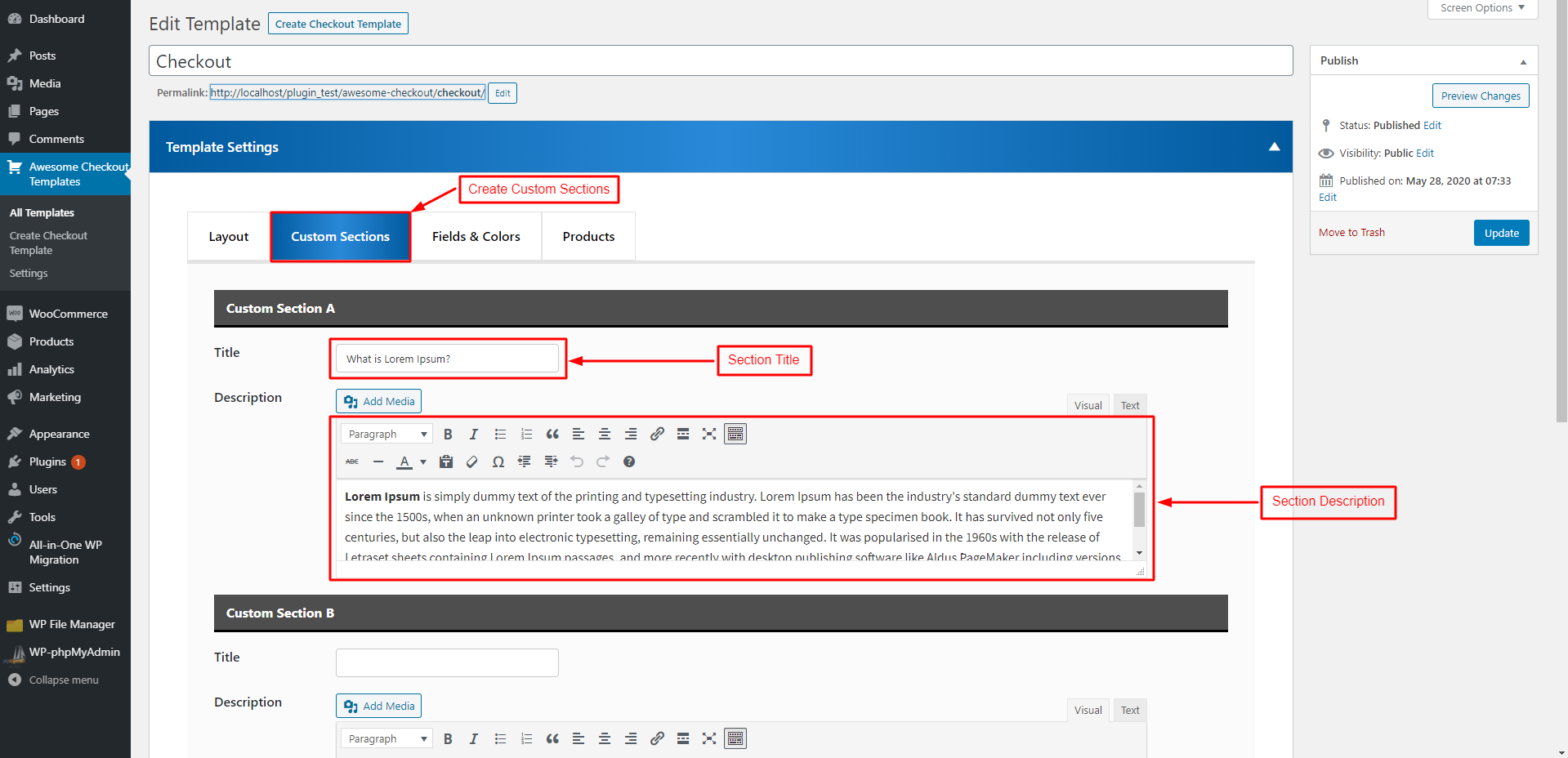Toggle Italic in Section B editor

474,738
